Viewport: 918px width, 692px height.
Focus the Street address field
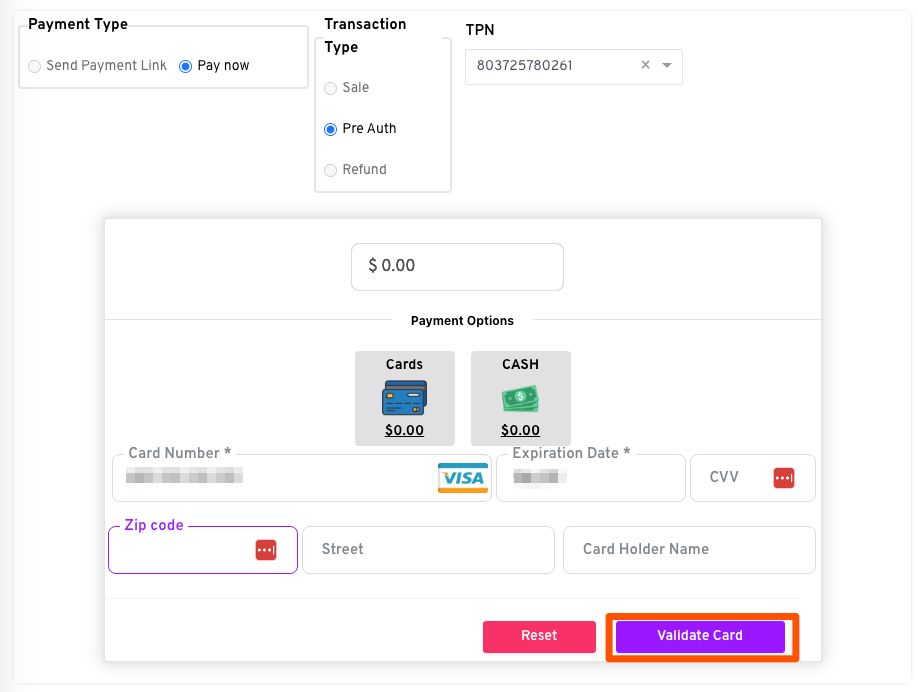(428, 550)
